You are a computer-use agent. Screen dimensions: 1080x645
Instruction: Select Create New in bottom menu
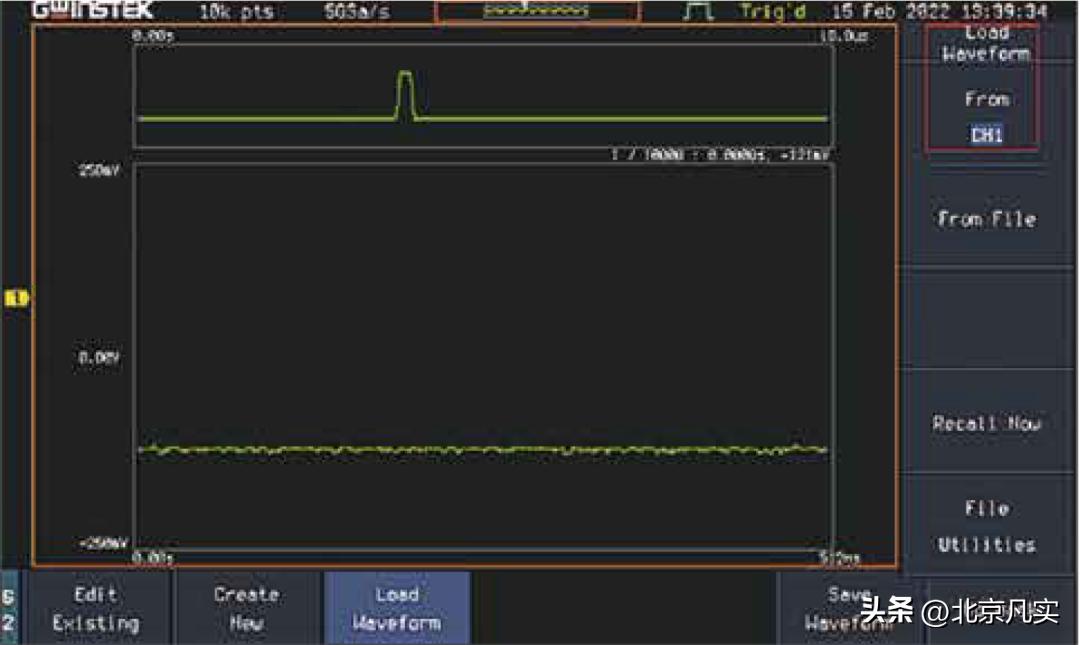[x=246, y=608]
